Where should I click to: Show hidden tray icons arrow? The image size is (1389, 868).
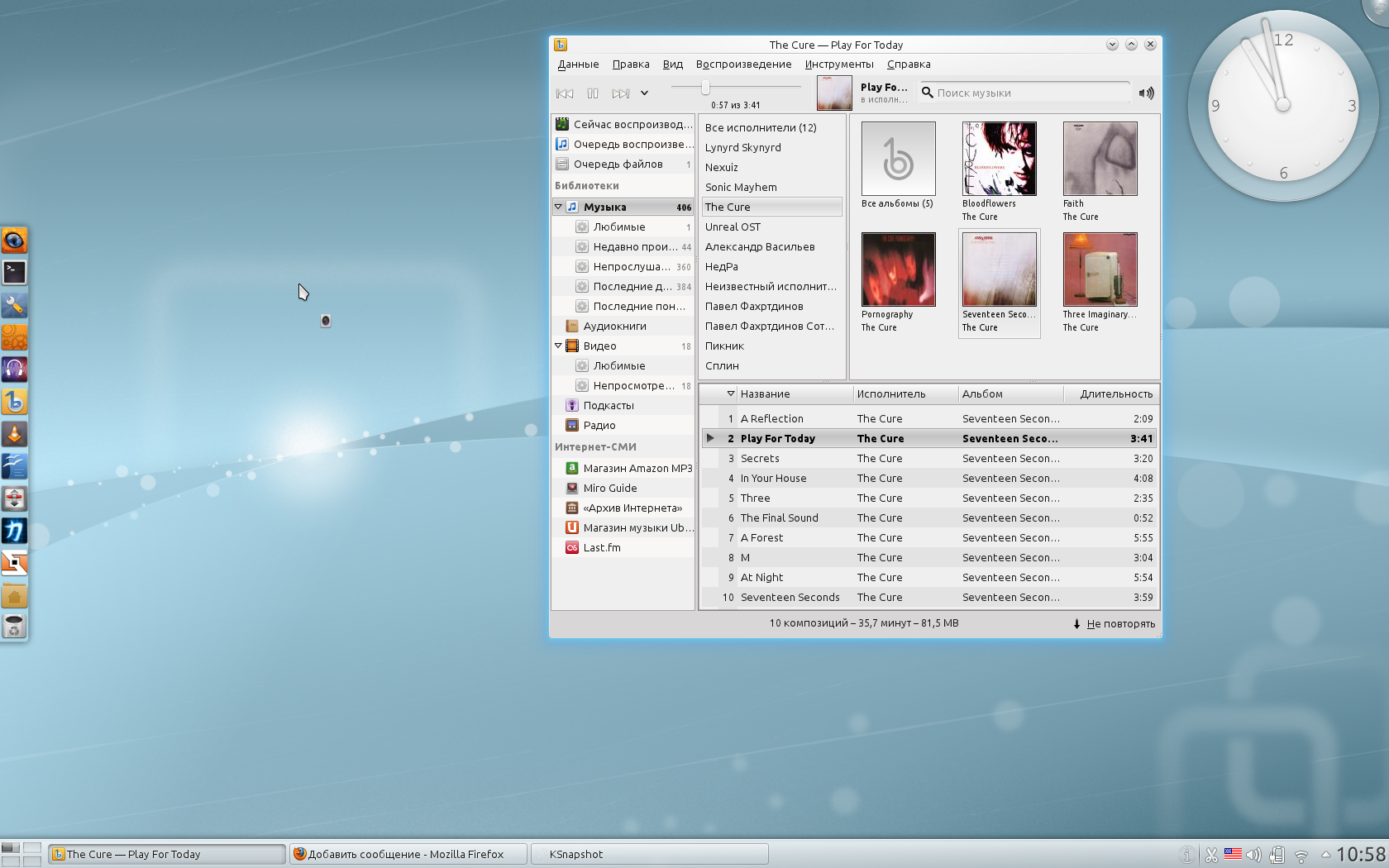pyautogui.click(x=1326, y=854)
